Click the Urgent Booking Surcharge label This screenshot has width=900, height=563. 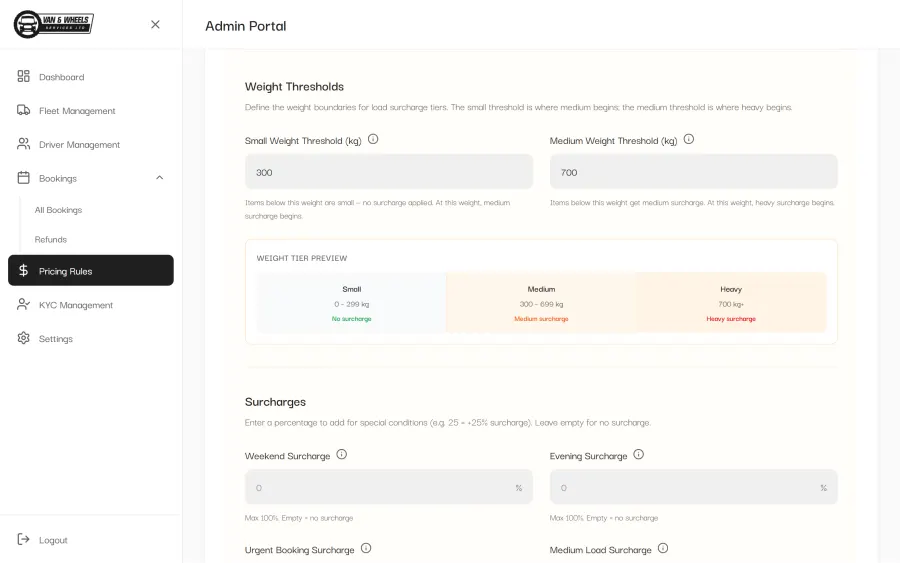pos(300,550)
